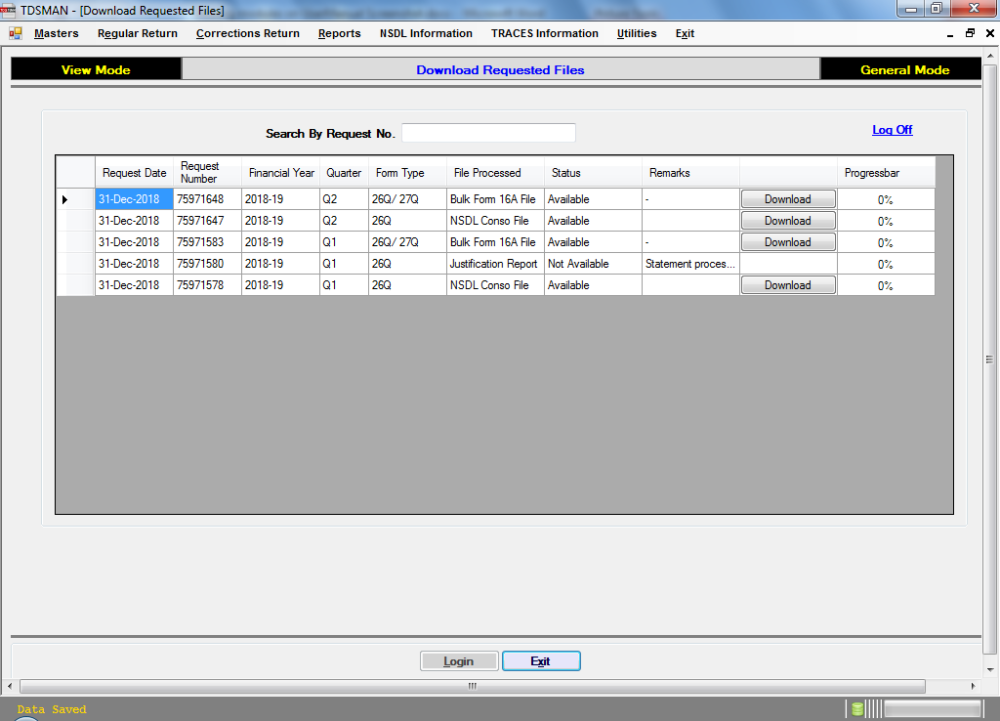Click the green database icon in the status bar
The width and height of the screenshot is (1000, 721).
pyautogui.click(x=857, y=708)
